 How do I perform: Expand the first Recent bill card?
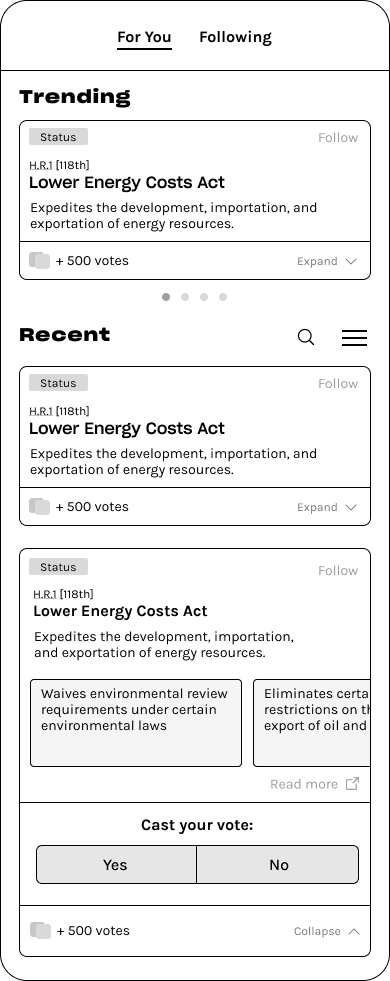tap(327, 507)
